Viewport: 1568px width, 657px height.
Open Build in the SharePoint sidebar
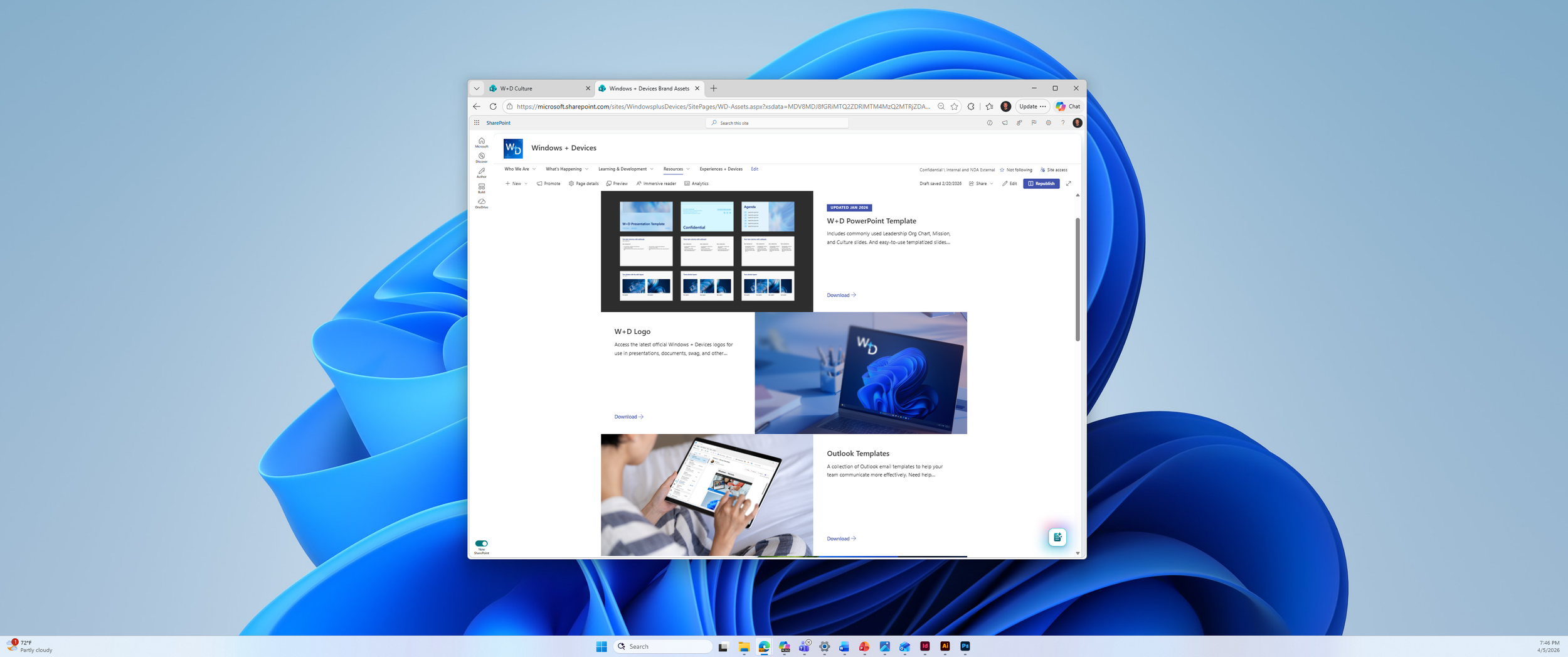(481, 188)
